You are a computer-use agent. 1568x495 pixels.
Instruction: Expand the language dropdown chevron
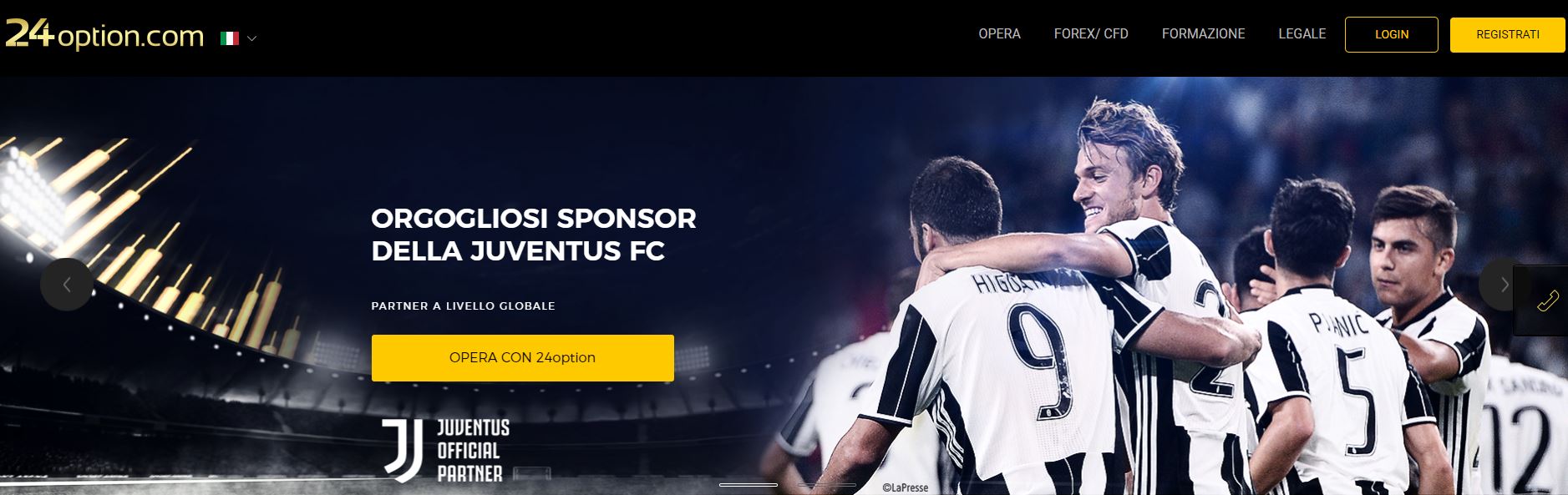tap(252, 38)
